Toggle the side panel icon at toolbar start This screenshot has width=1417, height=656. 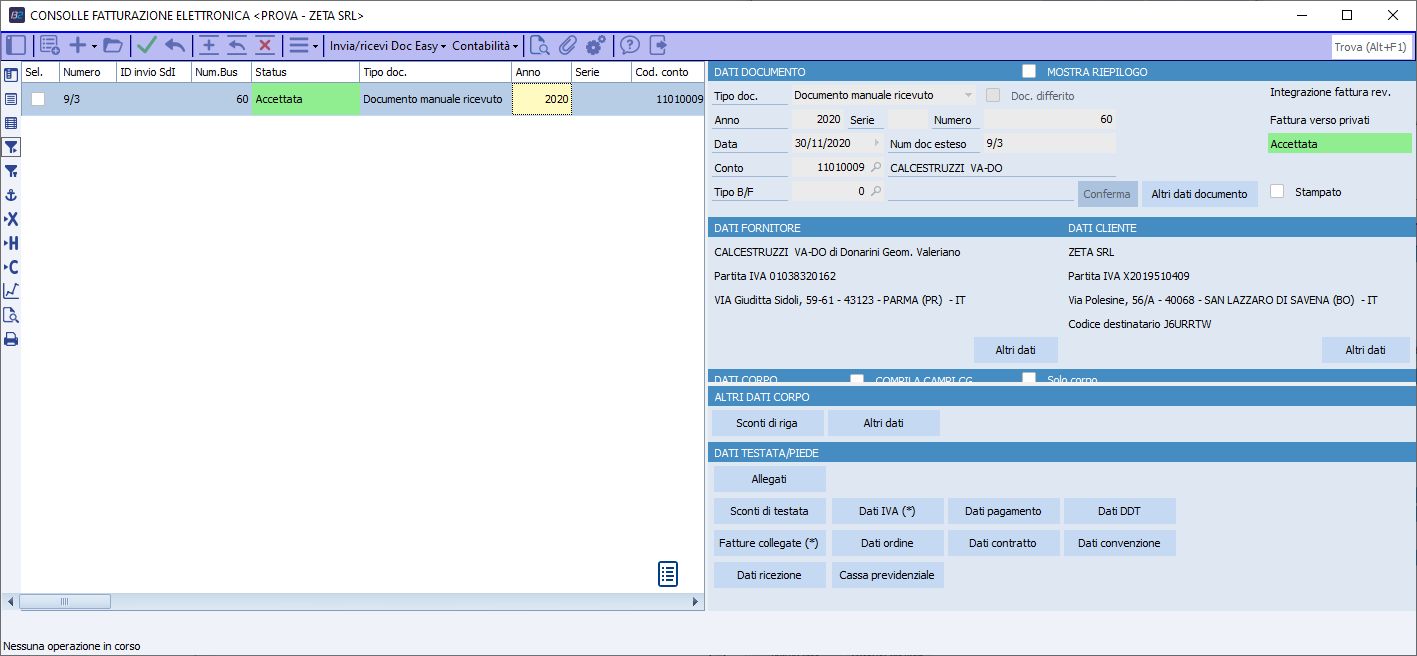pyautogui.click(x=15, y=45)
